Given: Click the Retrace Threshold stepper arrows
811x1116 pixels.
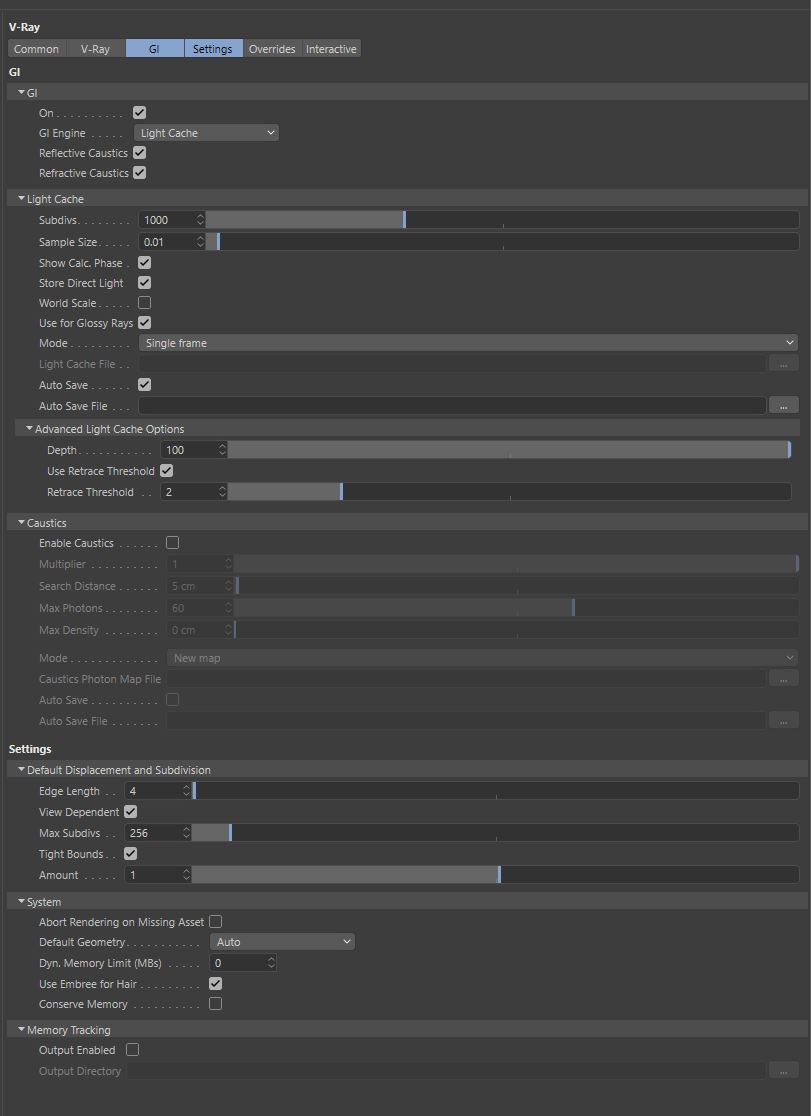Looking at the screenshot, I should point(222,492).
